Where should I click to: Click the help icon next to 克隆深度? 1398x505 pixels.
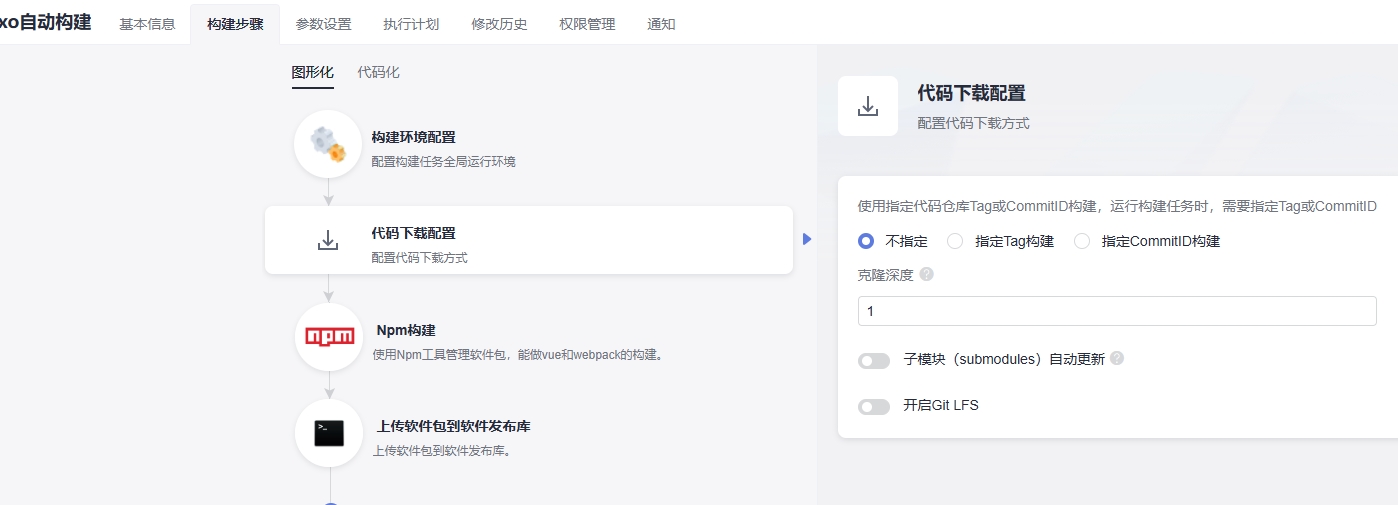pyautogui.click(x=926, y=274)
